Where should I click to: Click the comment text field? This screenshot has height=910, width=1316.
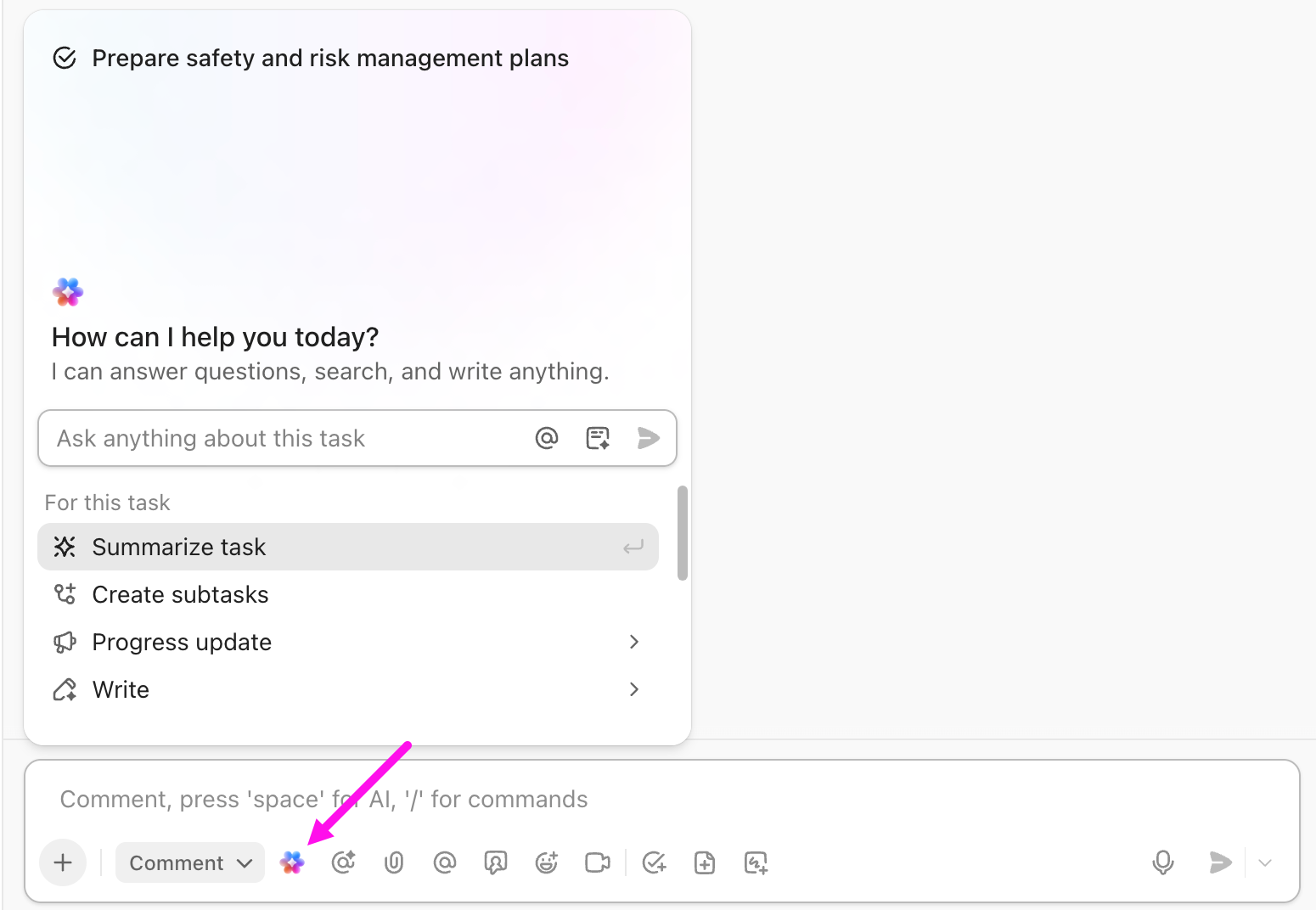pos(662,799)
